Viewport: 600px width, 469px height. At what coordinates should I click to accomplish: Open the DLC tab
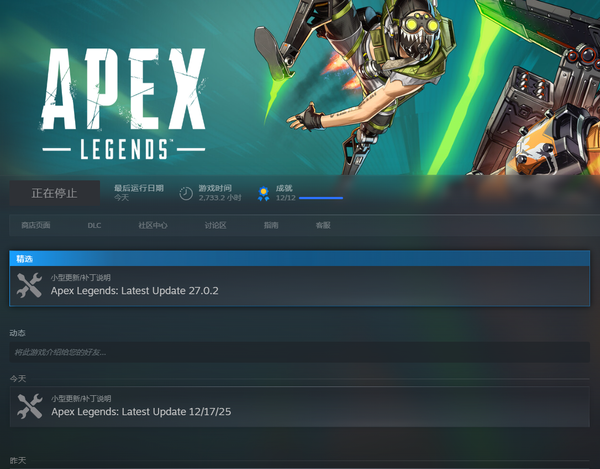point(94,226)
